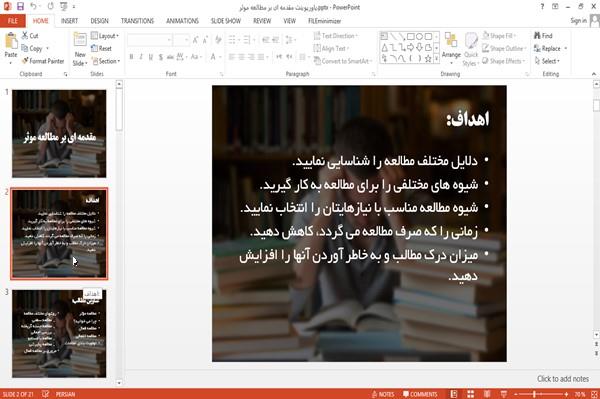Fit slide to current window

click(x=594, y=394)
